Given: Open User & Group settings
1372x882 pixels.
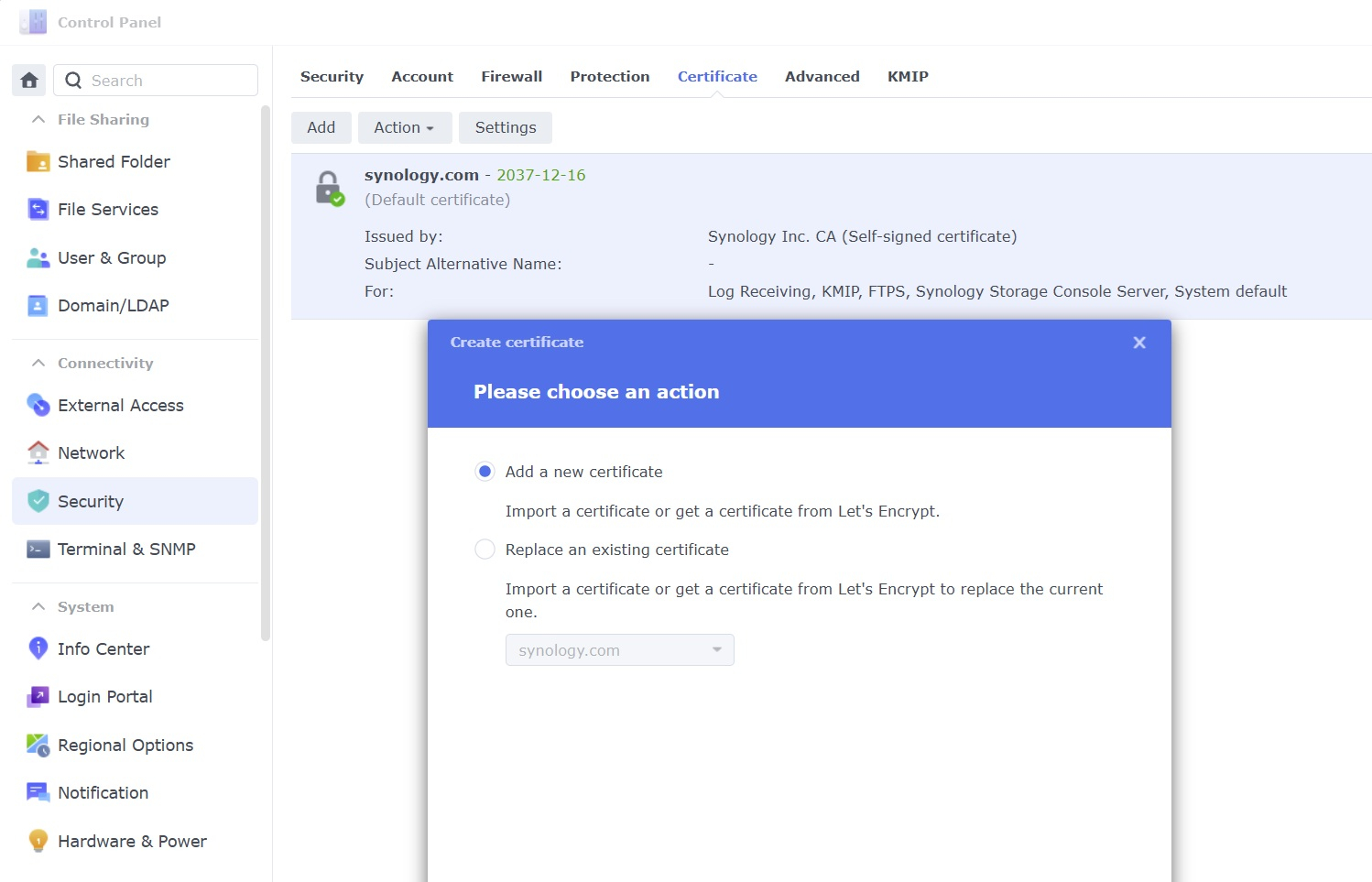Looking at the screenshot, I should click(x=136, y=258).
